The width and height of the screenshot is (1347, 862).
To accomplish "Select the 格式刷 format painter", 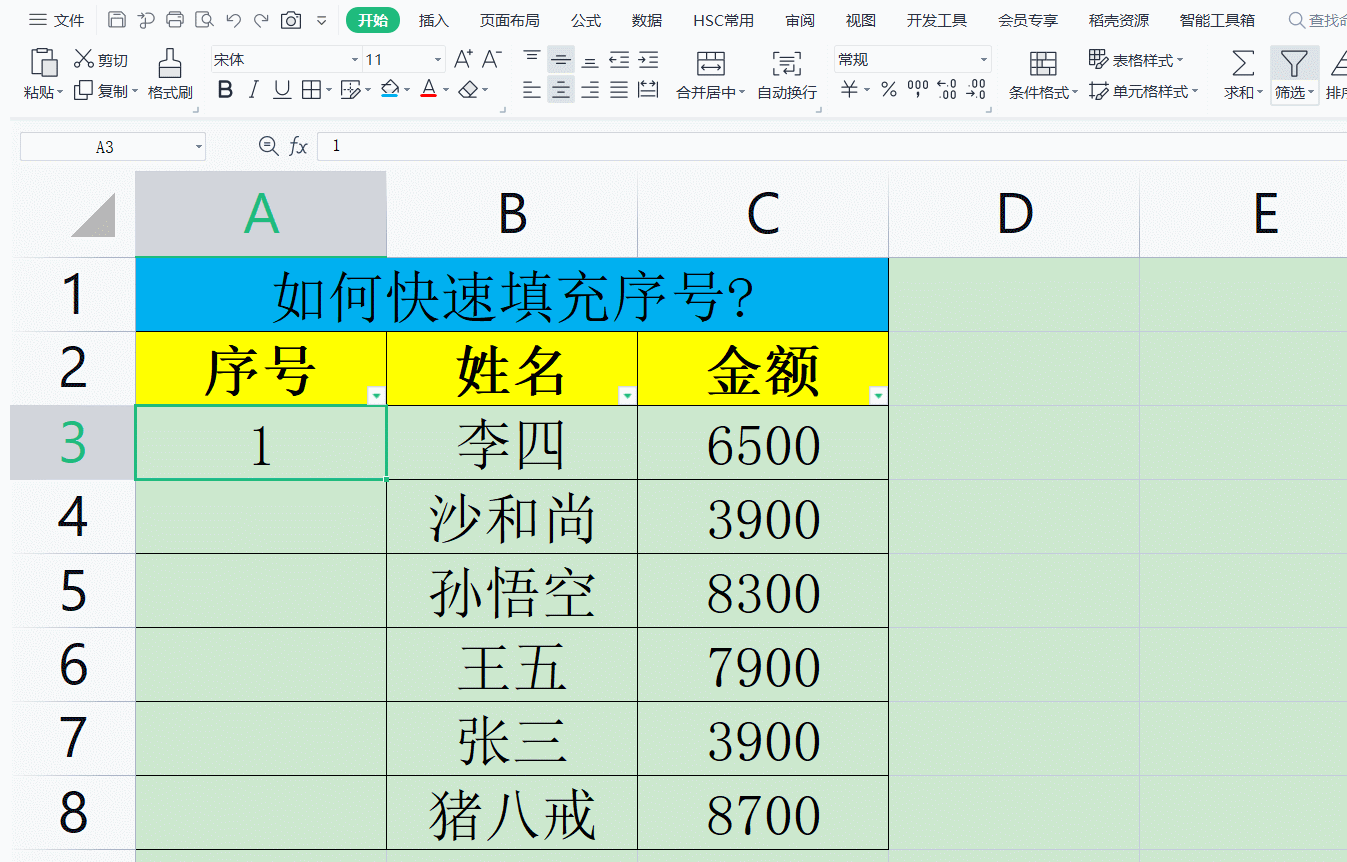I will [170, 75].
